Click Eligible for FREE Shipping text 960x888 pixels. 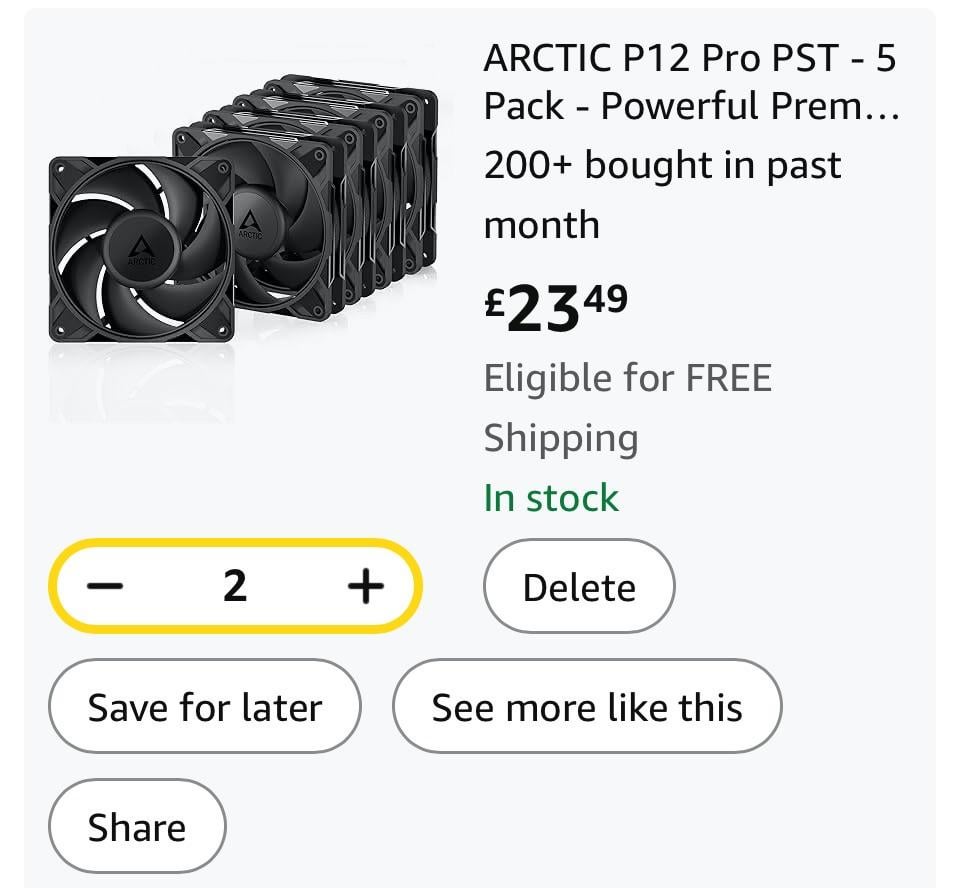click(x=628, y=407)
